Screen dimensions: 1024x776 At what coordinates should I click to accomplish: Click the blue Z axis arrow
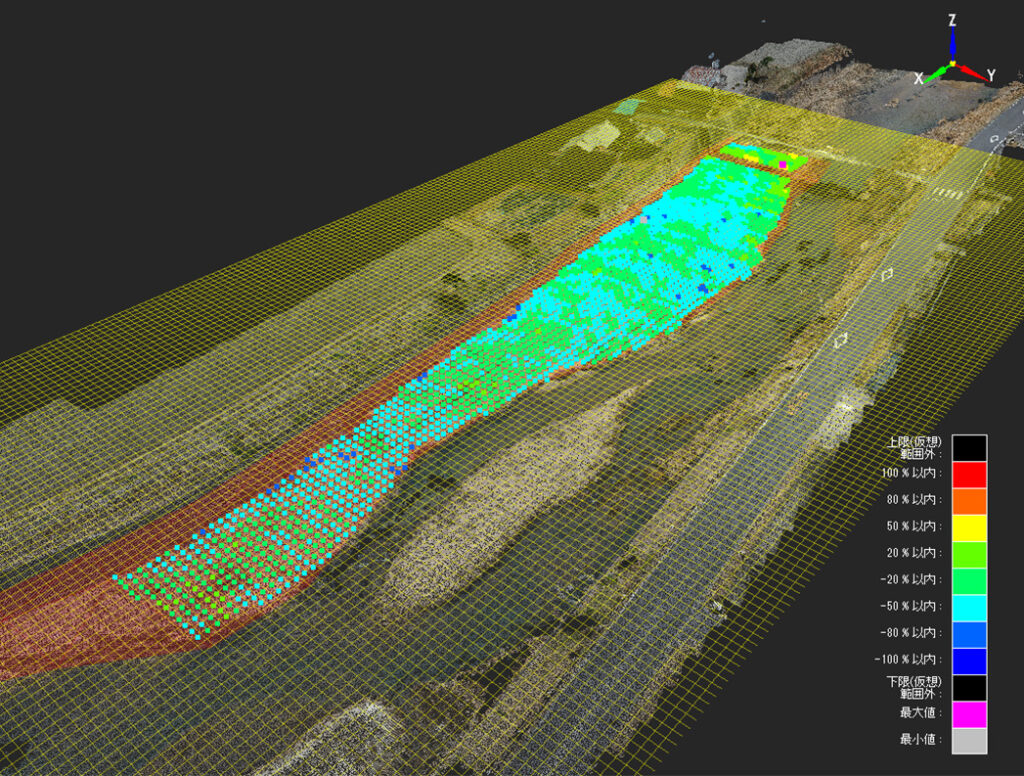(x=953, y=44)
